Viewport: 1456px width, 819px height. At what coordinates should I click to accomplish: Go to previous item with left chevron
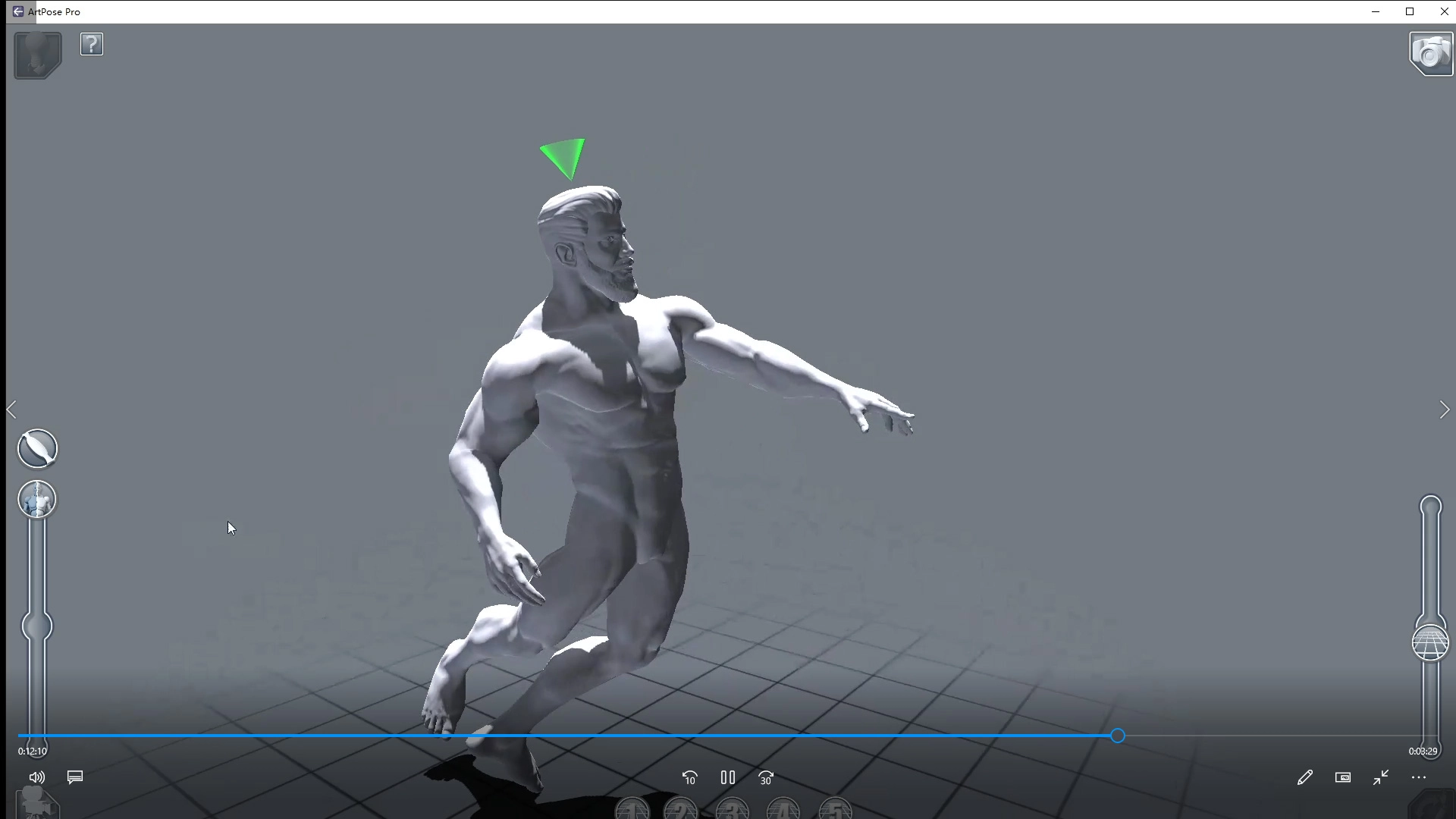pos(11,410)
